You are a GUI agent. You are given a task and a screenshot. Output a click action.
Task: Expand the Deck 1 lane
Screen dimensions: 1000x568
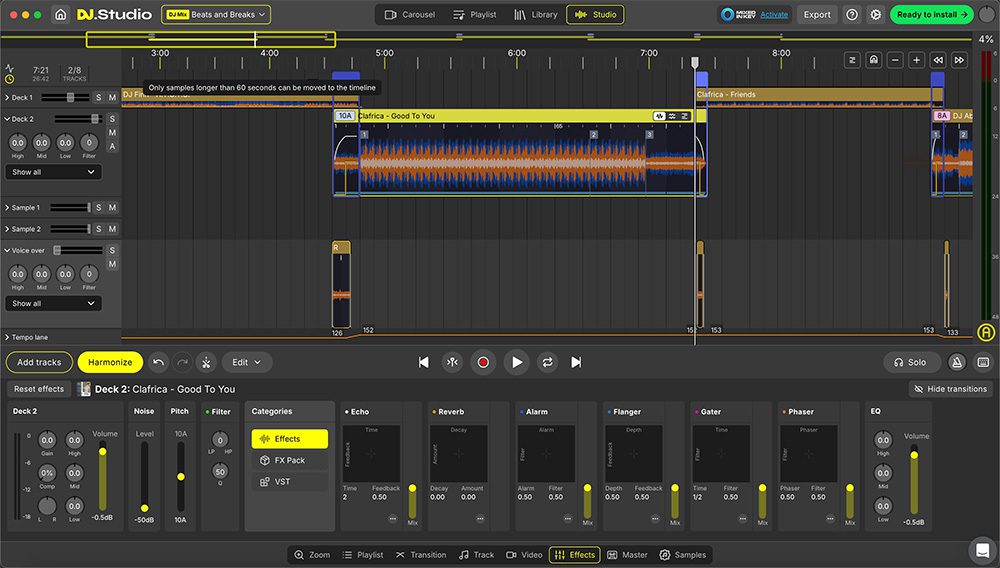pyautogui.click(x=7, y=98)
